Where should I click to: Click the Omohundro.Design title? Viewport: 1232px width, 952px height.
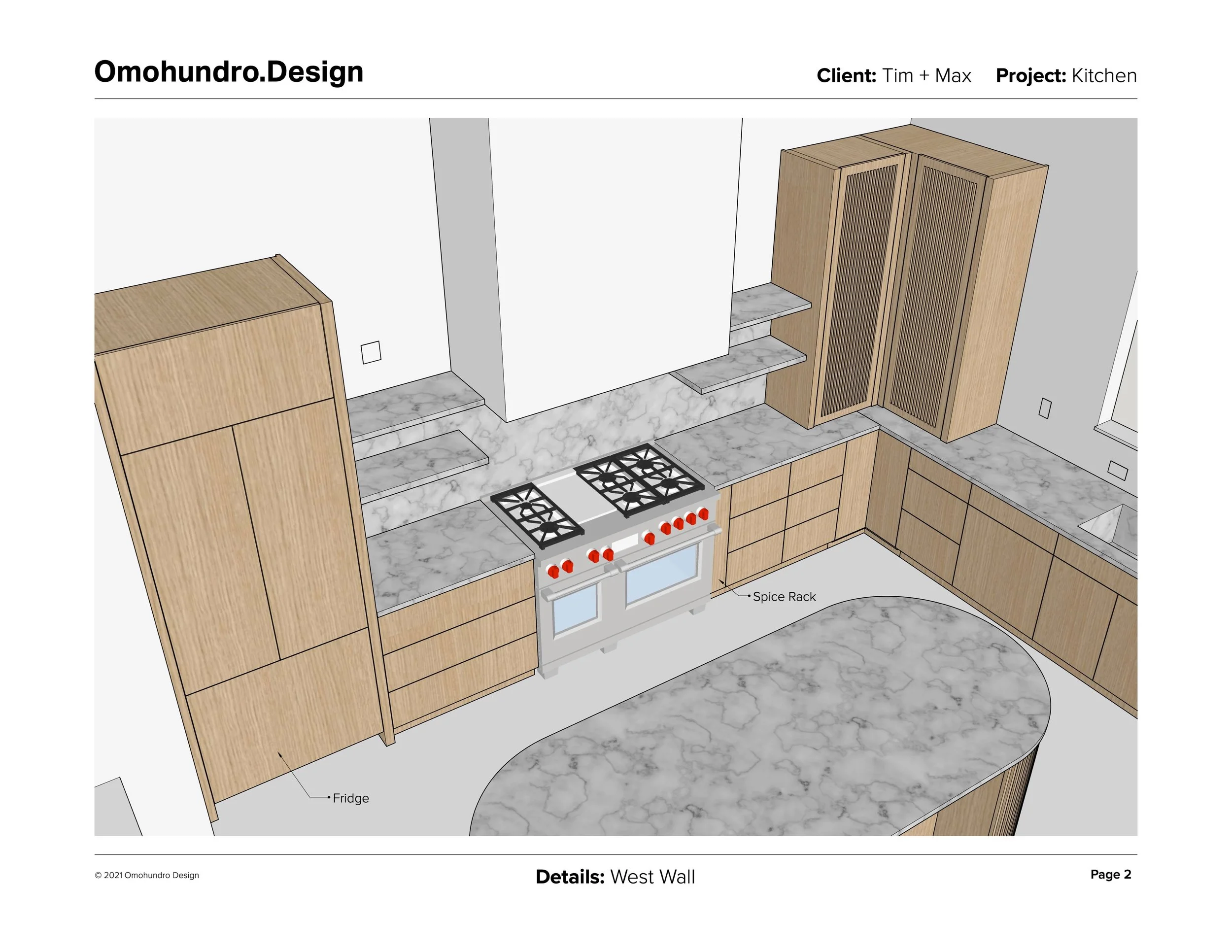(x=229, y=71)
